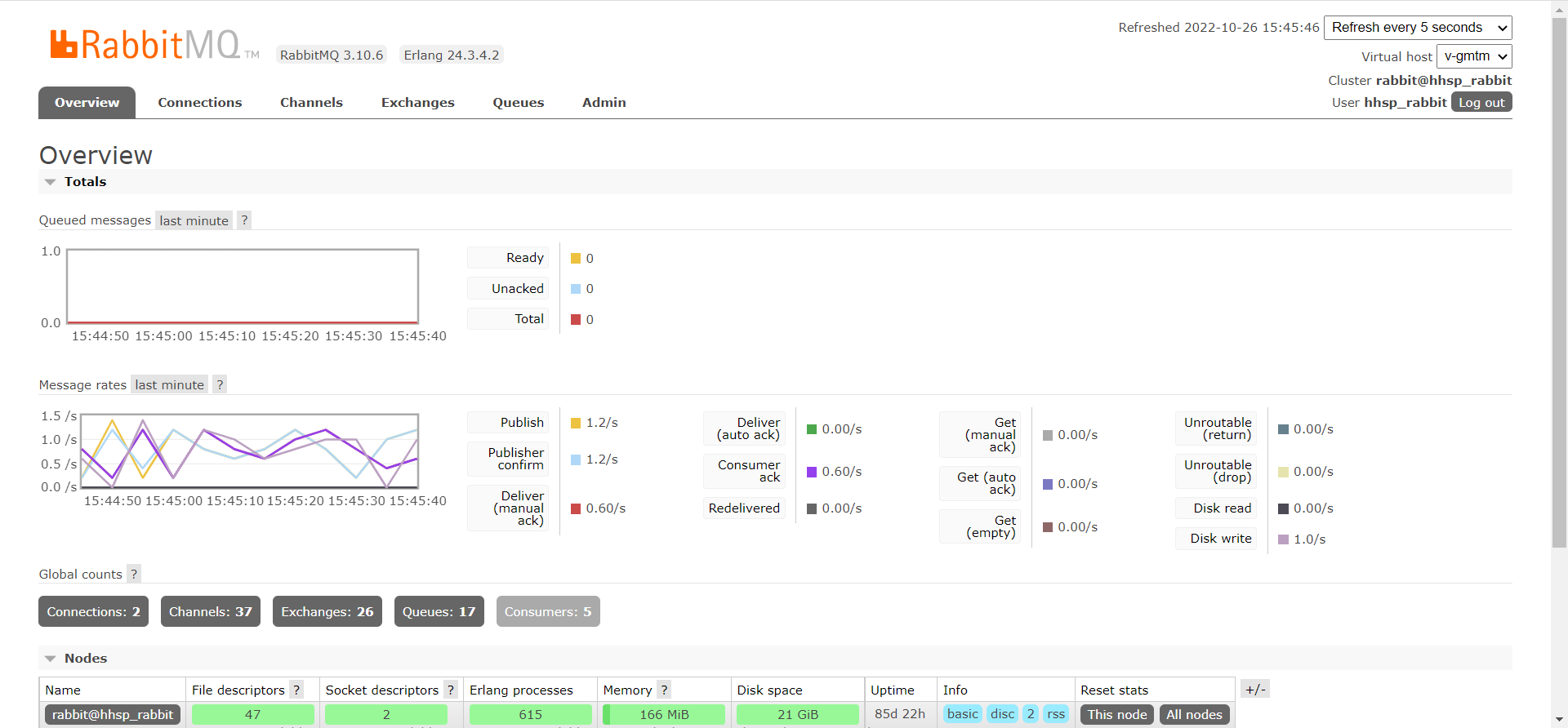The width and height of the screenshot is (1568, 728).
Task: Open the Queues tab
Action: coord(519,103)
